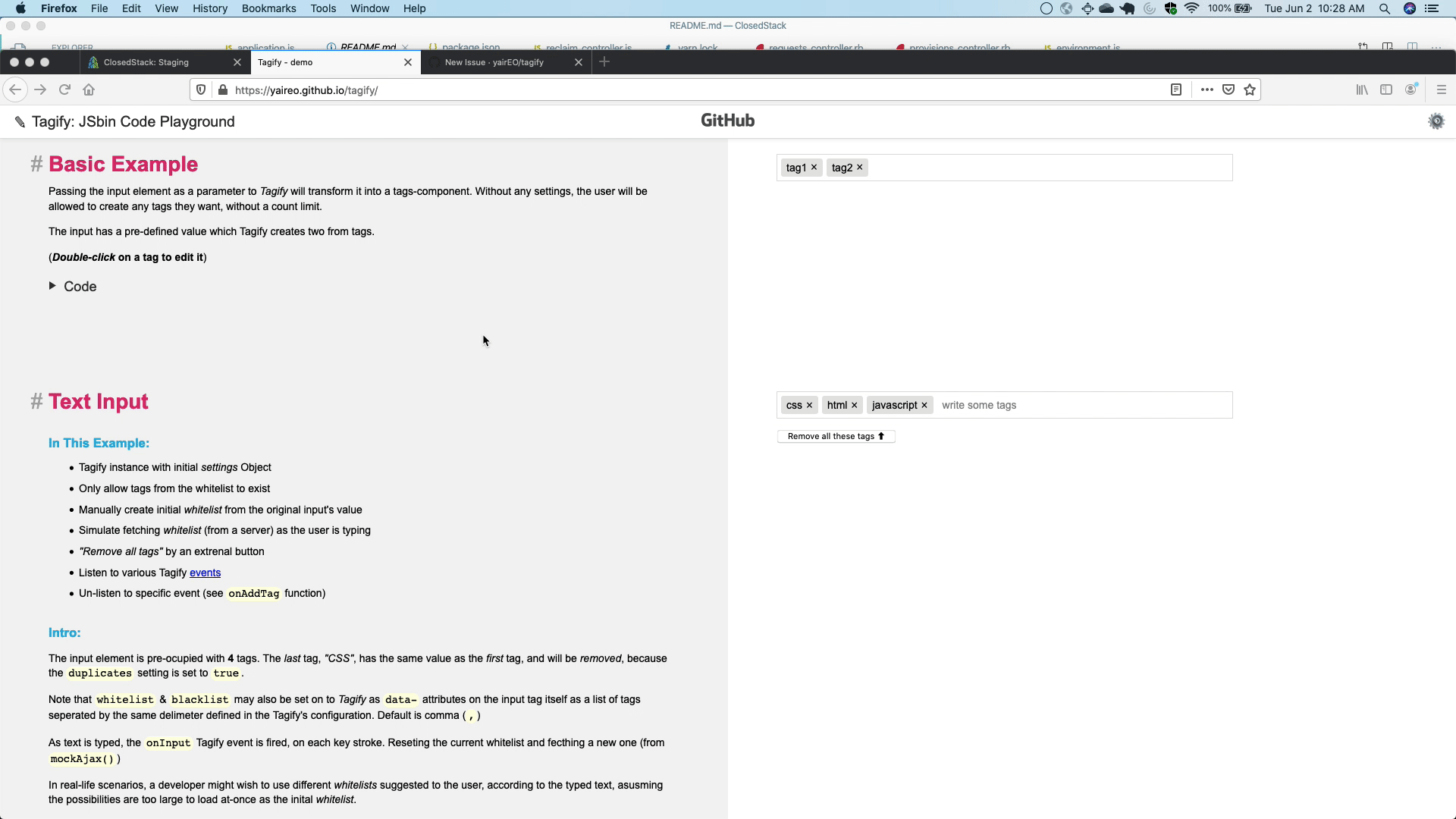
Task: Go back to the previous page in Firefox
Action: tap(15, 89)
